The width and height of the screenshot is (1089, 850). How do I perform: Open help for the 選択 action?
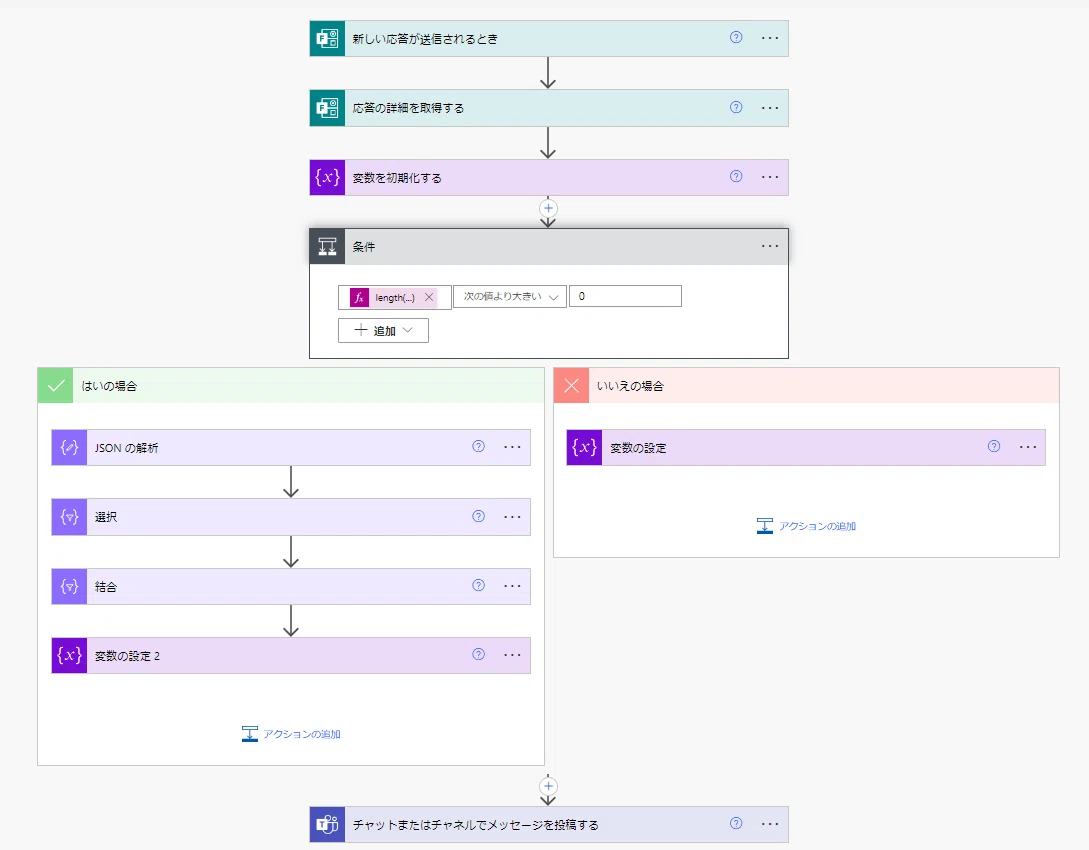[x=479, y=516]
